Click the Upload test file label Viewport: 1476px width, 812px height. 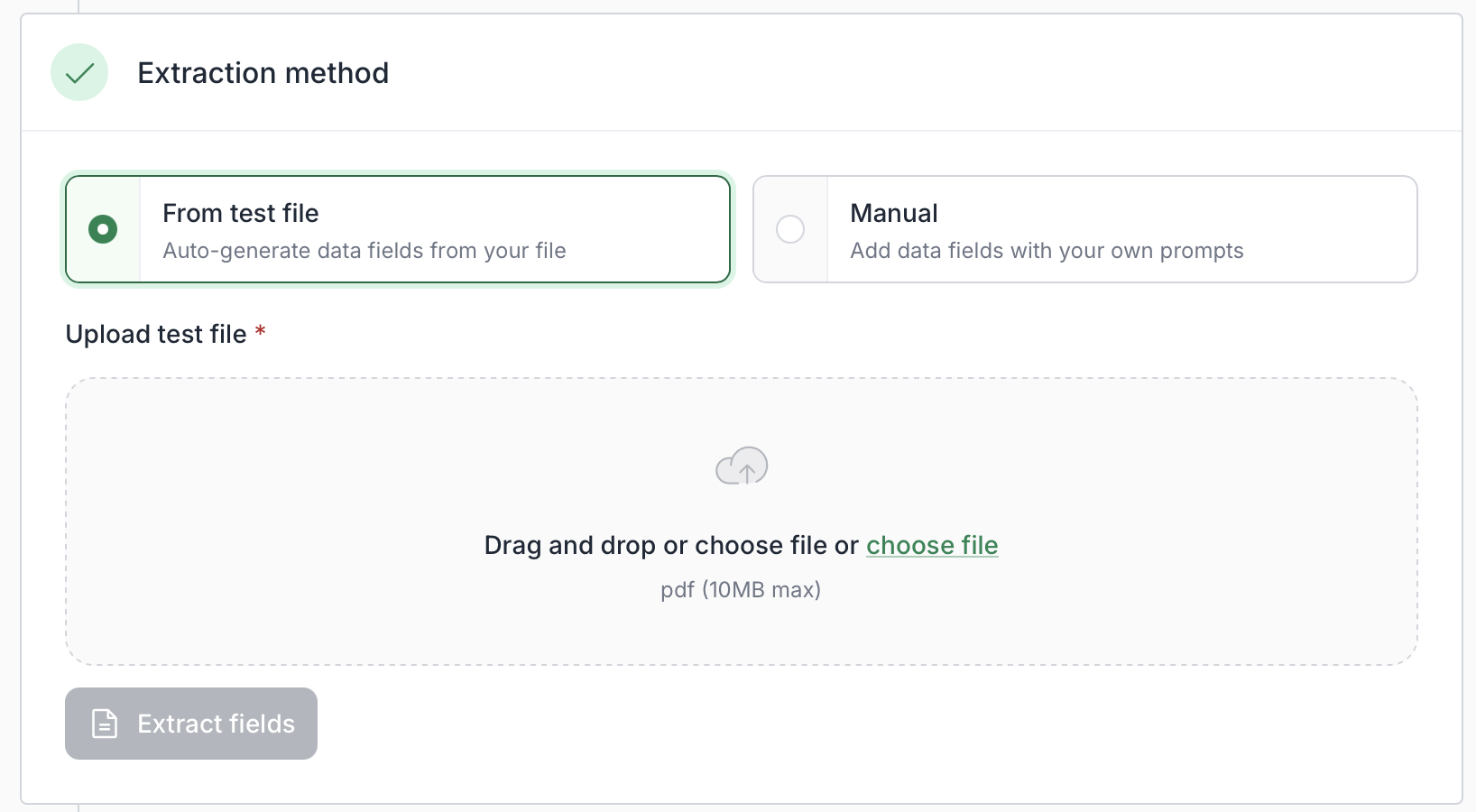click(x=156, y=334)
